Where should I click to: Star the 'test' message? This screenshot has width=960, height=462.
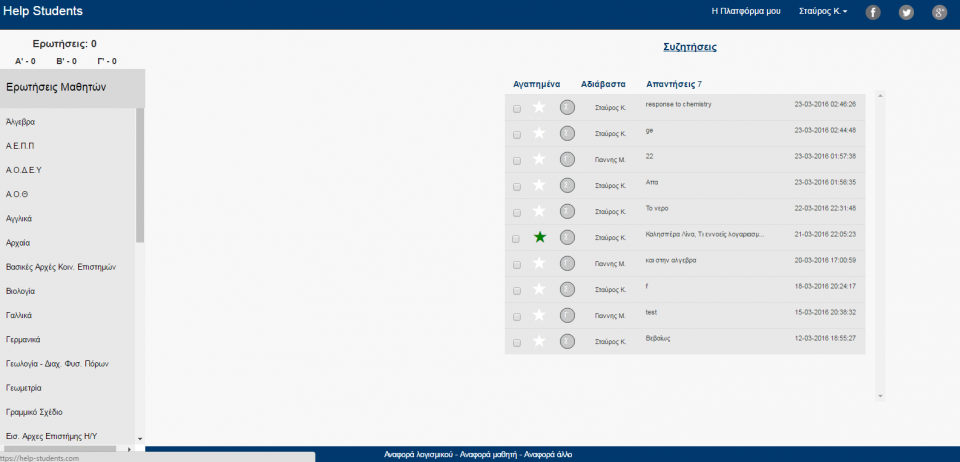pos(540,315)
